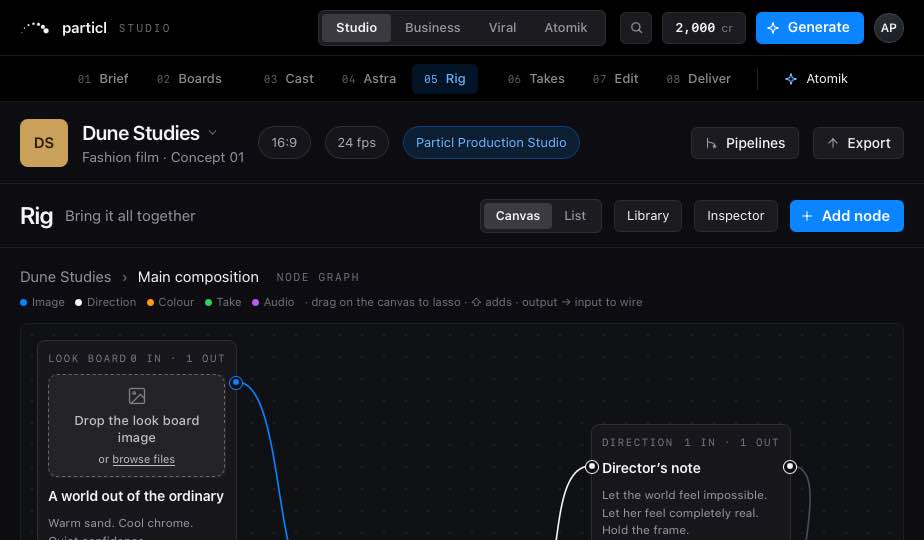The image size is (924, 540).
Task: Click the LOOK BOARD node header label
Action: click(87, 358)
